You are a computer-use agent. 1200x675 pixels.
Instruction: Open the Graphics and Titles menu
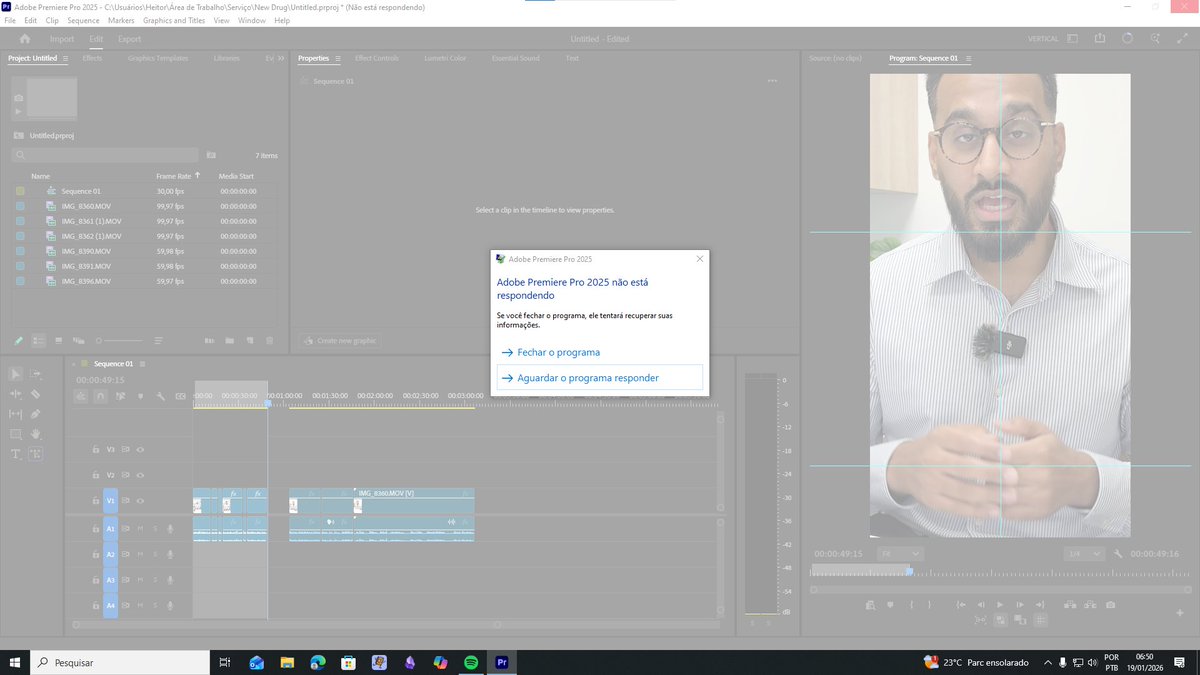tap(175, 20)
